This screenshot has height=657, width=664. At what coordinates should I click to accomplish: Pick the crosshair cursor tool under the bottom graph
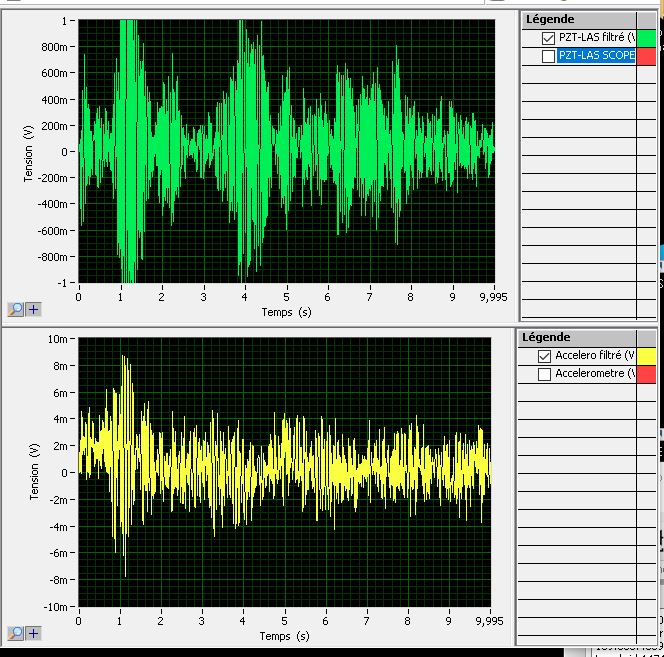tap(33, 633)
